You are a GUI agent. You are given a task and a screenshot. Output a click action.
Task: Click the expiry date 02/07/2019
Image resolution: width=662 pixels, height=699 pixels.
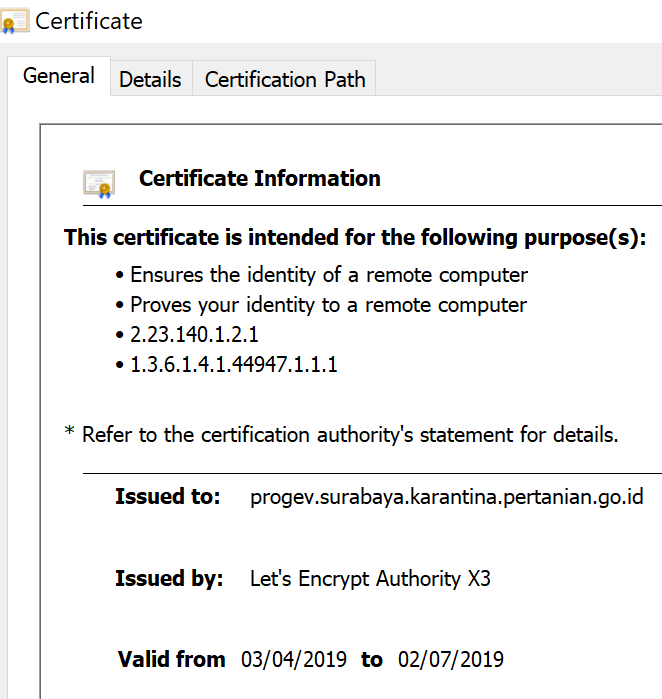point(450,660)
